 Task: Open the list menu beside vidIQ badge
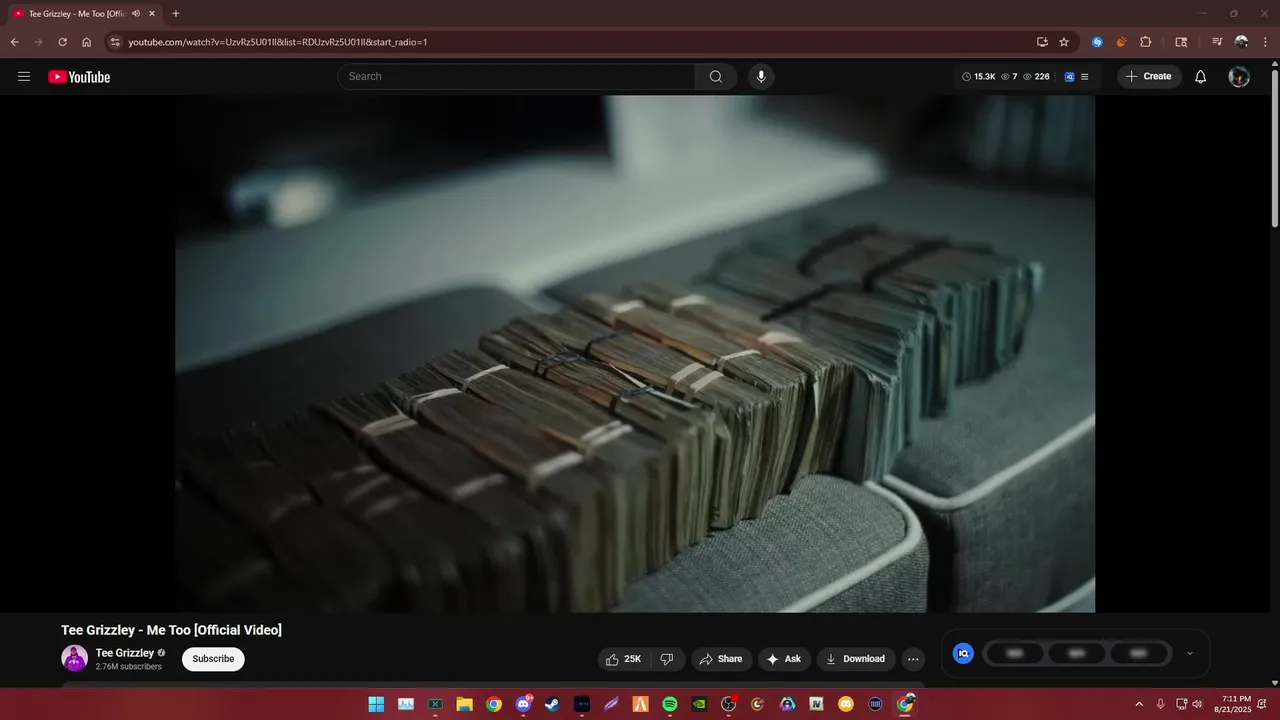click(1085, 76)
